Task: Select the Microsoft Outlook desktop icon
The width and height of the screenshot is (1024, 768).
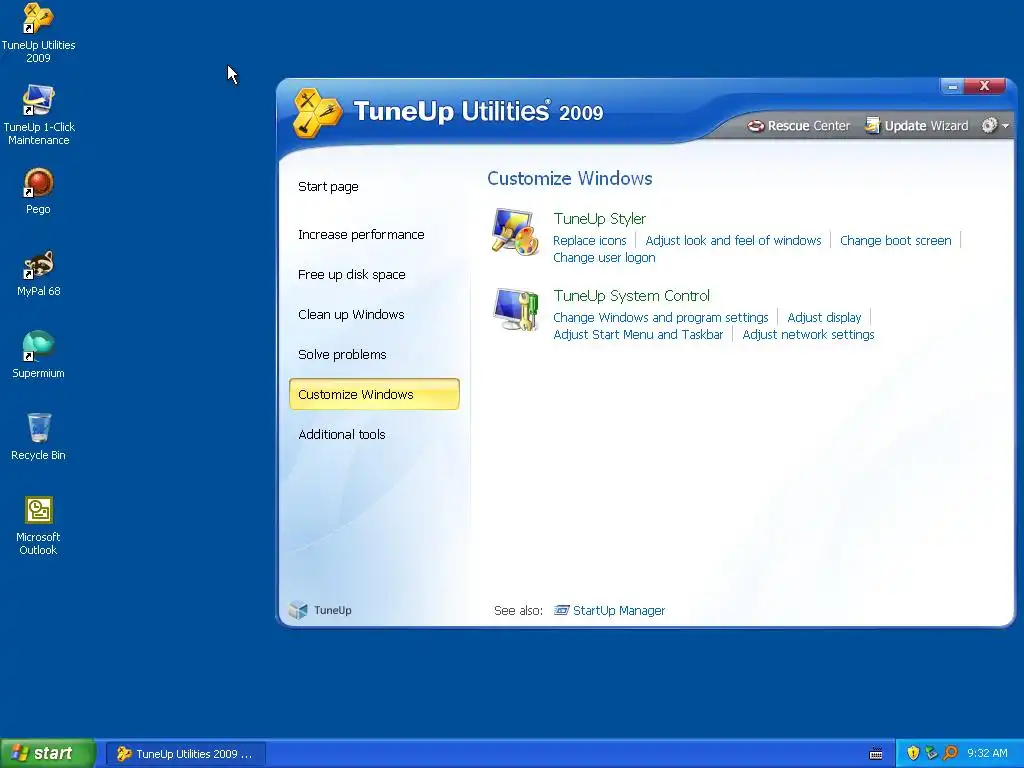Action: 38,526
